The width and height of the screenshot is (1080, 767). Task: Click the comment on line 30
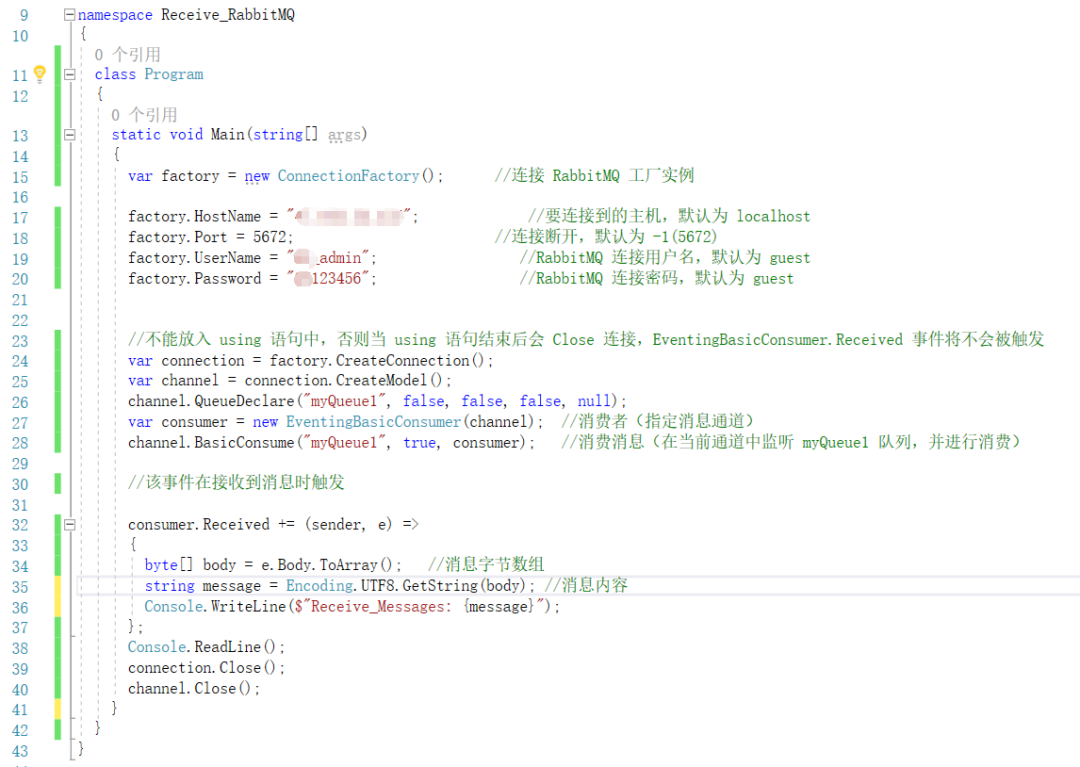point(236,482)
